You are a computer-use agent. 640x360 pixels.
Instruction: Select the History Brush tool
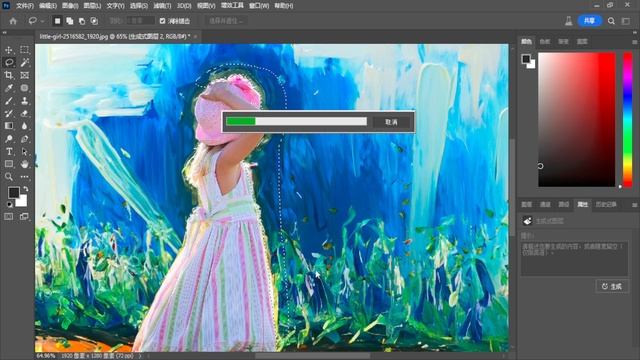click(9, 113)
